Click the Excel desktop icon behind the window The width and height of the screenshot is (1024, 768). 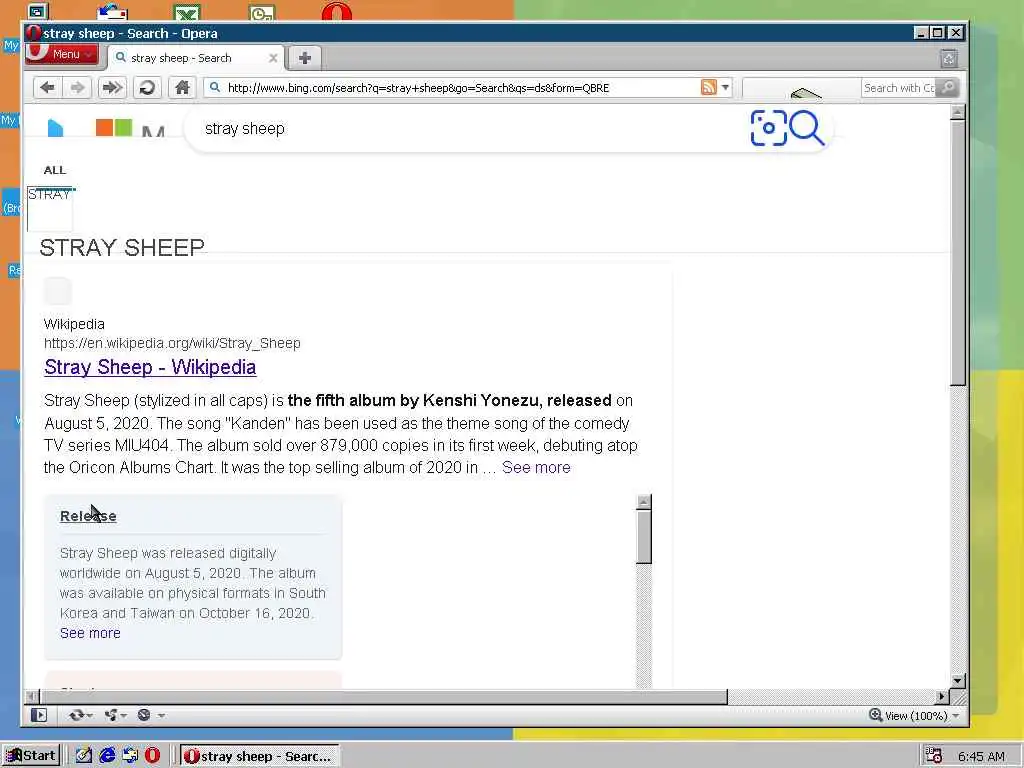(187, 12)
